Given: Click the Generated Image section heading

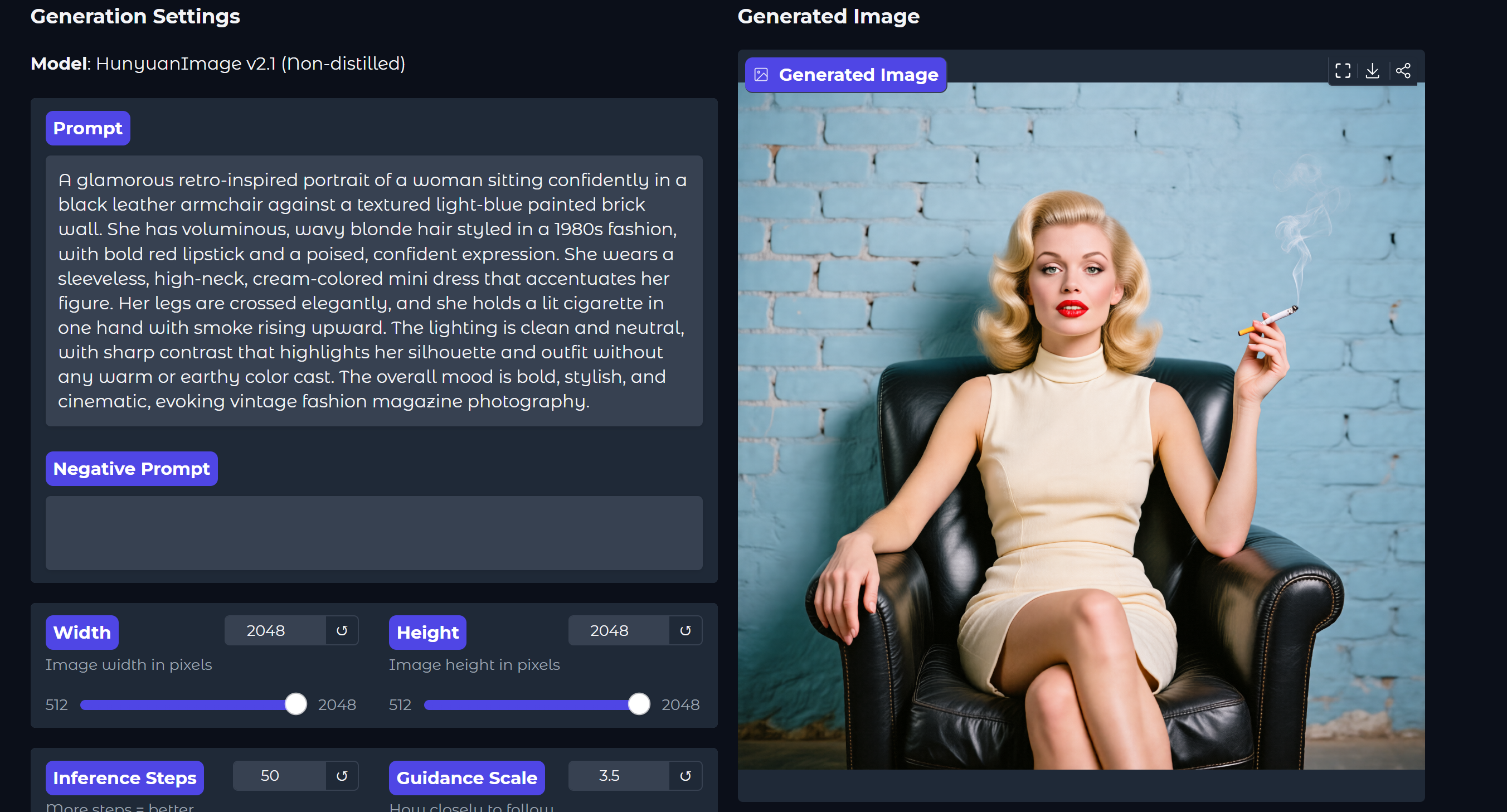Looking at the screenshot, I should (828, 16).
